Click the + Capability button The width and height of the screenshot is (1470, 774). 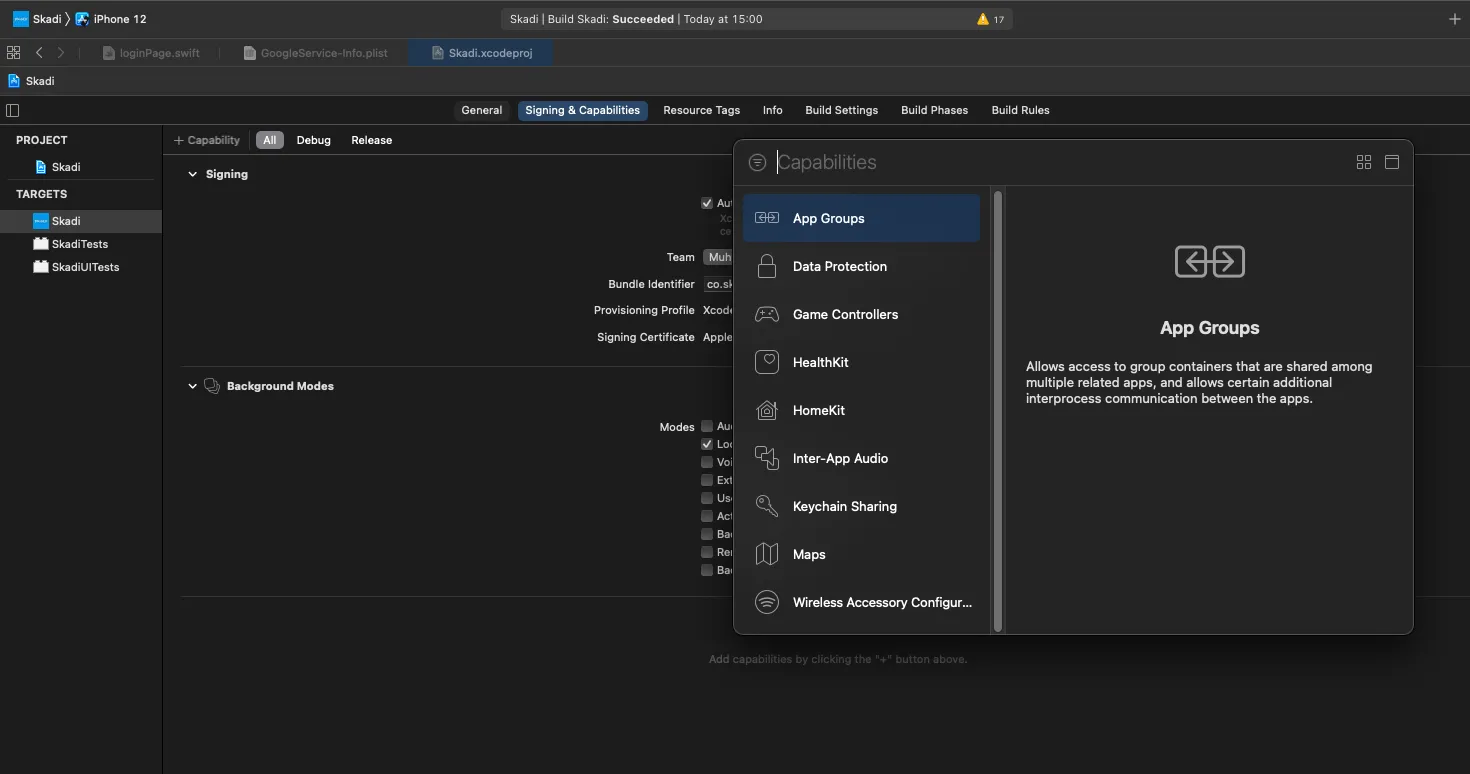(207, 140)
